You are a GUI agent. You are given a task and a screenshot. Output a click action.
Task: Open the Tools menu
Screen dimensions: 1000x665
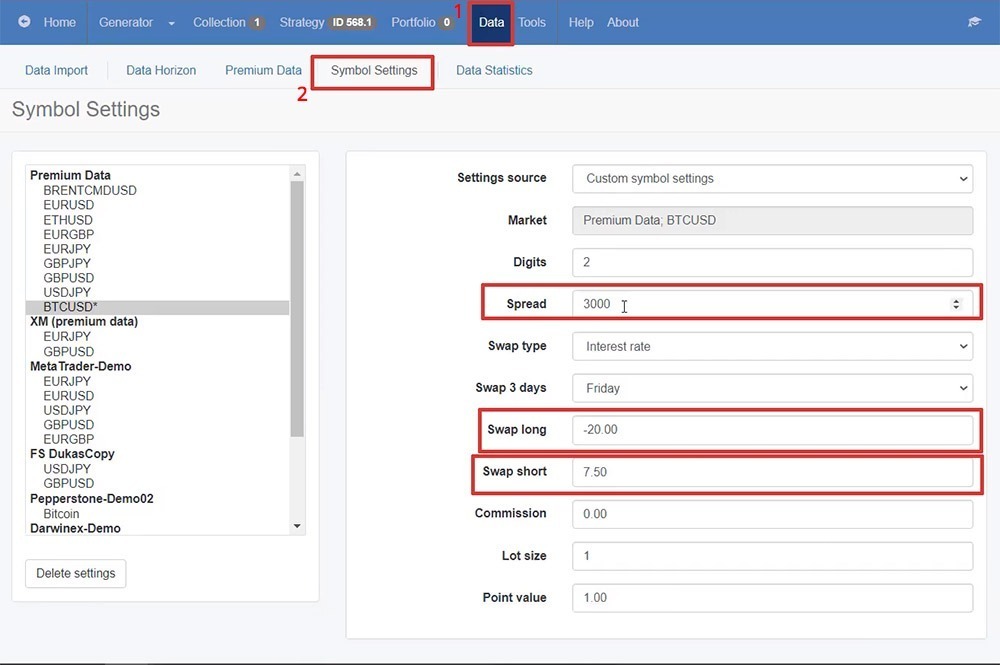point(532,22)
